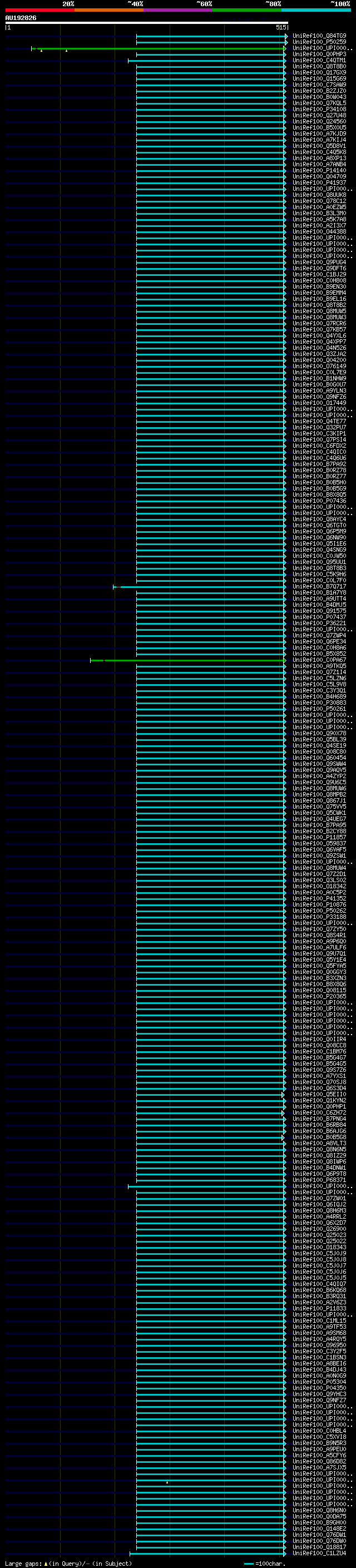Open hit UniRef100_P41937
Screen dimensions: 356x1568
point(319,182)
